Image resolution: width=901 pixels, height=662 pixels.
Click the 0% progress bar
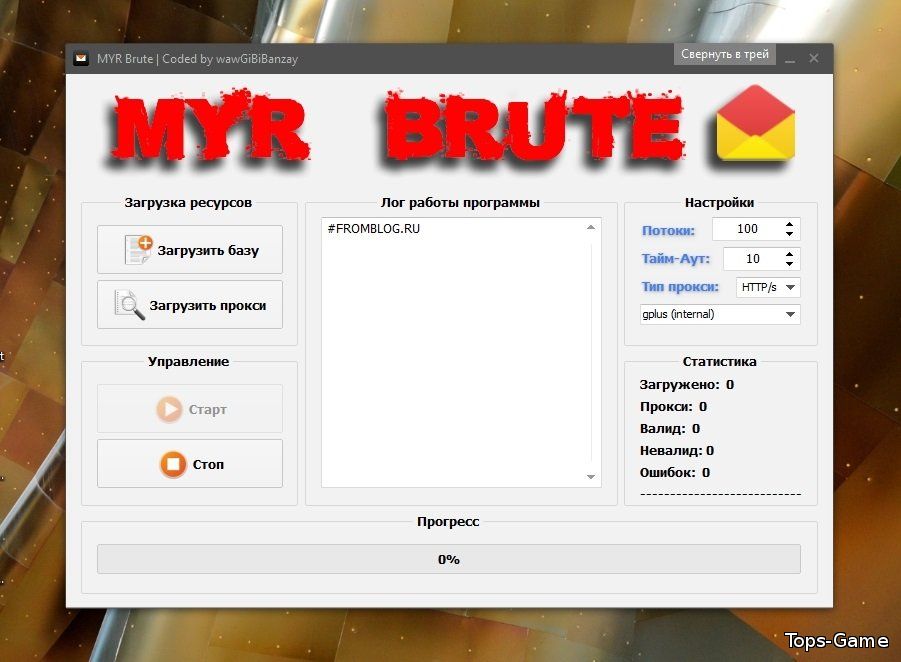(x=448, y=559)
